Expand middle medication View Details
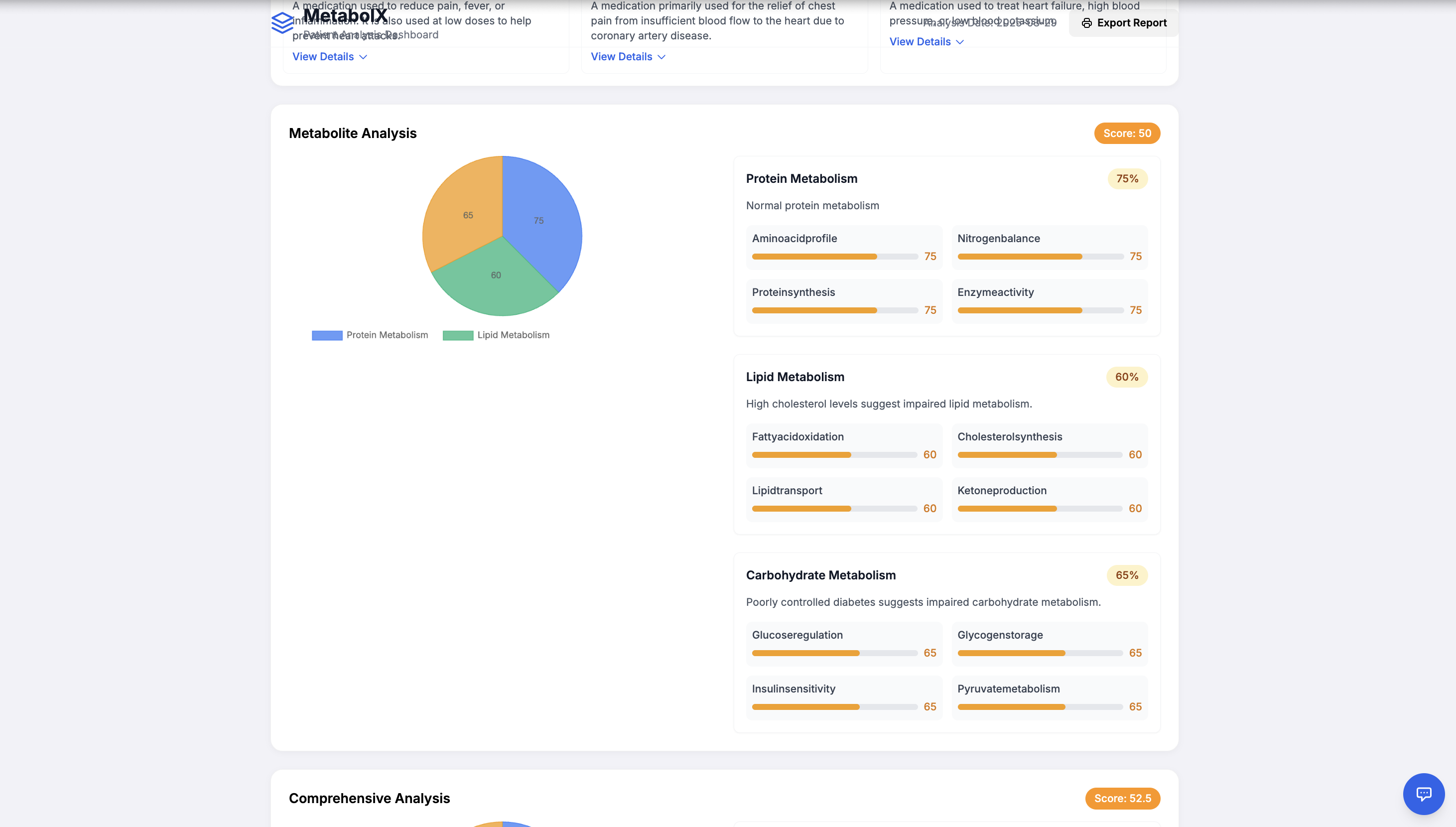This screenshot has height=827, width=1456. tap(628, 57)
